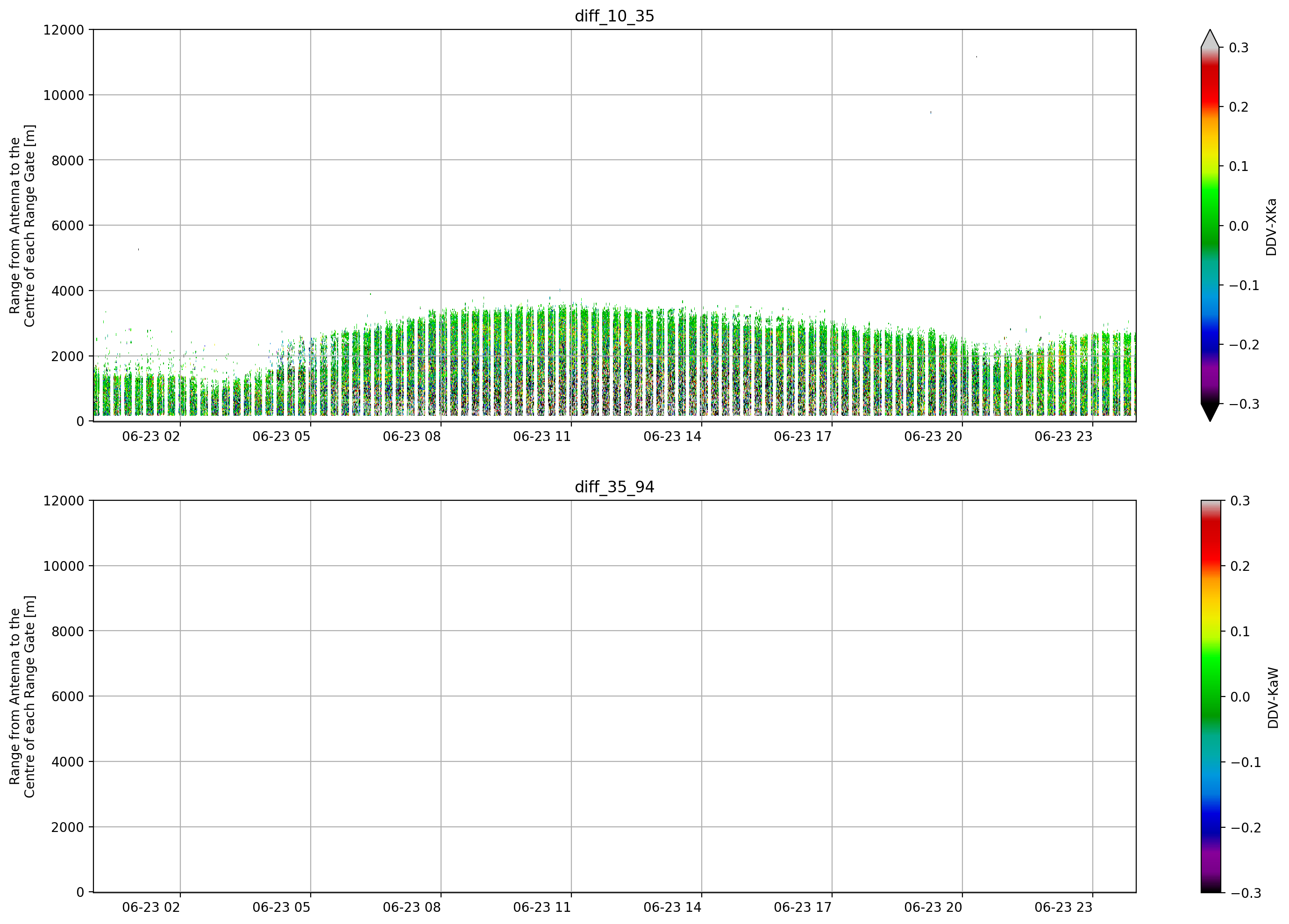This screenshot has width=1289, height=924.
Task: Click the 06-23 20 tick label on bottom plot
Action: click(x=933, y=908)
